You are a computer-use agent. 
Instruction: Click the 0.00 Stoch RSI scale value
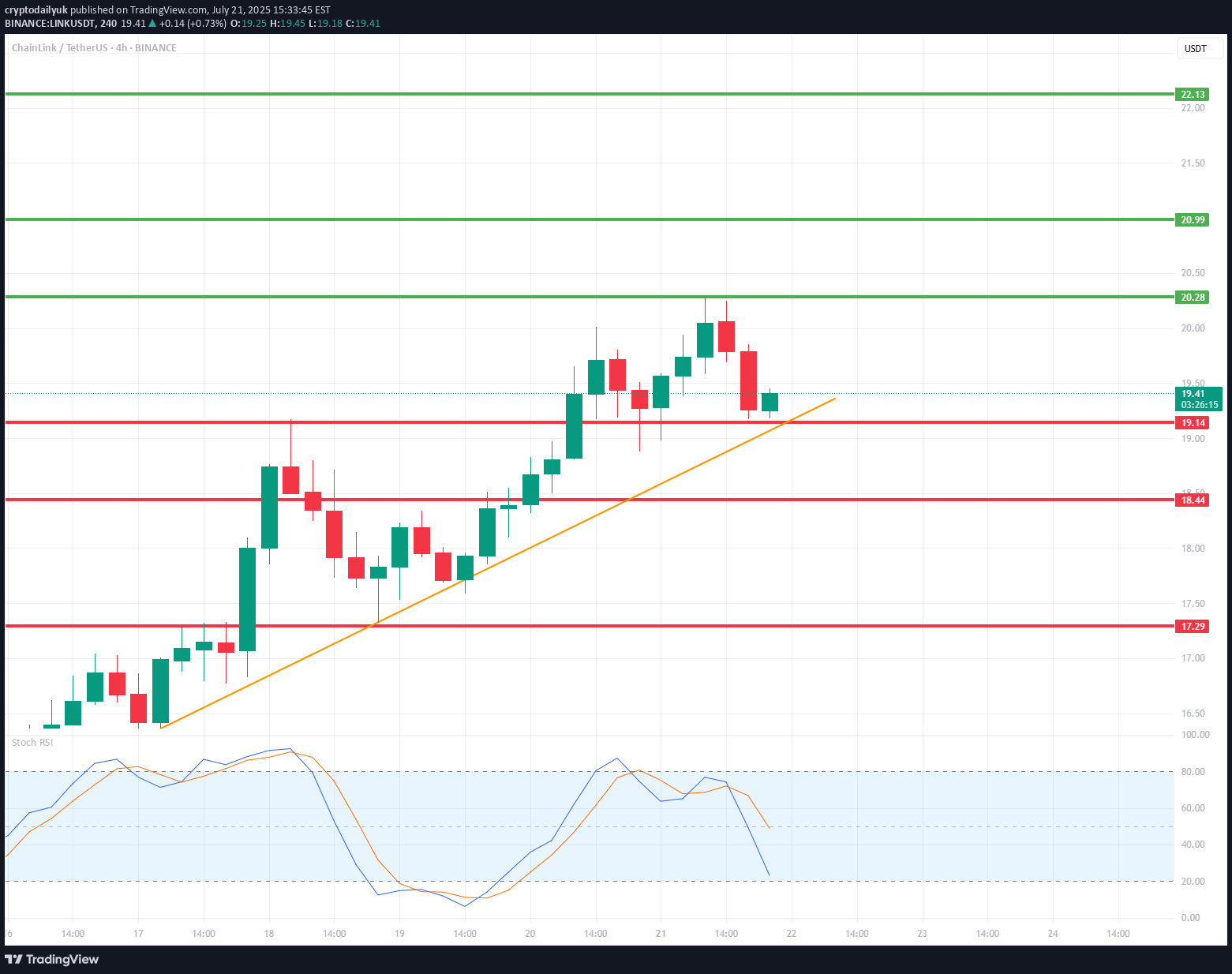pyautogui.click(x=1190, y=918)
